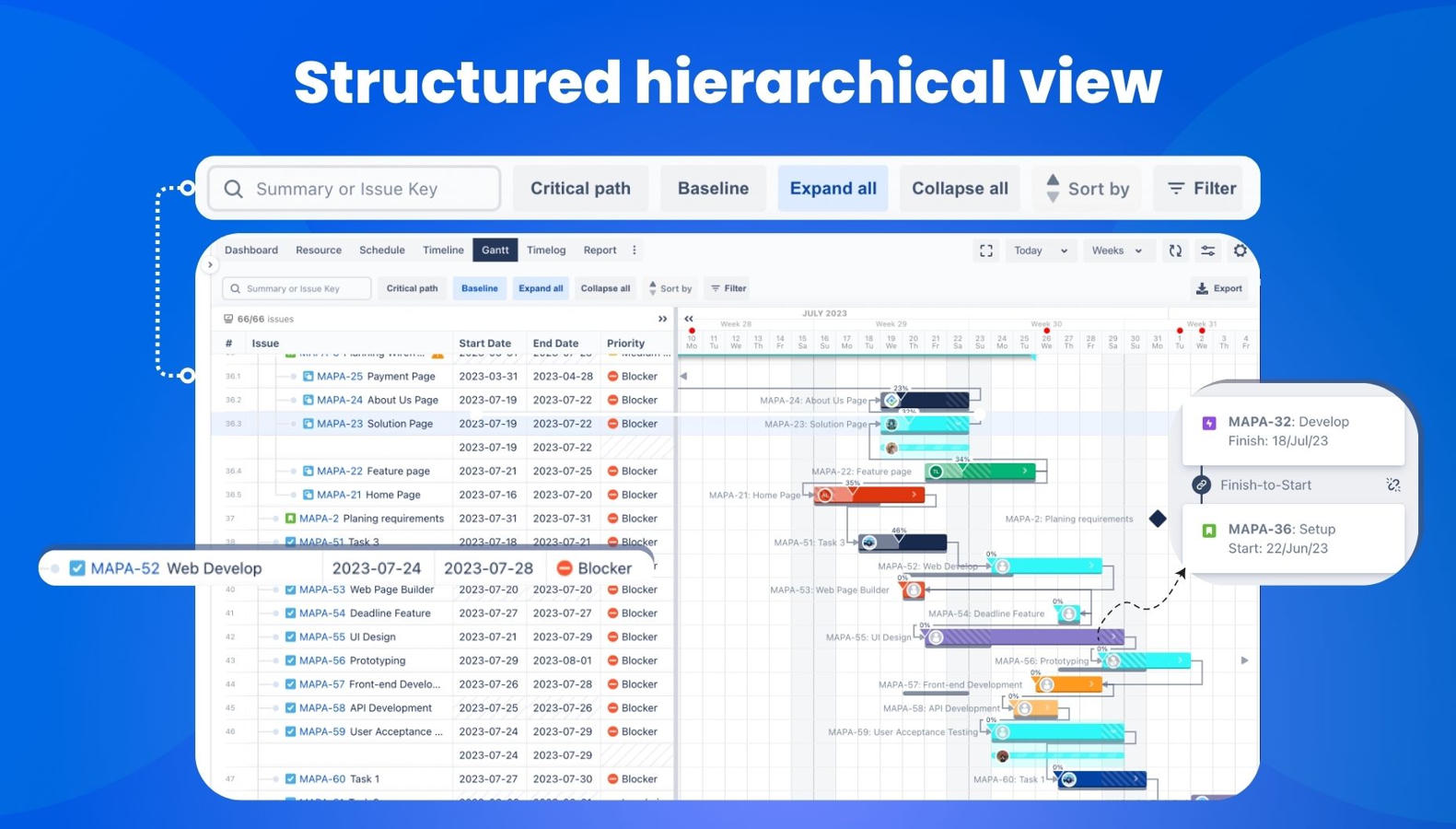This screenshot has height=829, width=1456.
Task: Toggle the small Baseline button
Action: (x=479, y=288)
